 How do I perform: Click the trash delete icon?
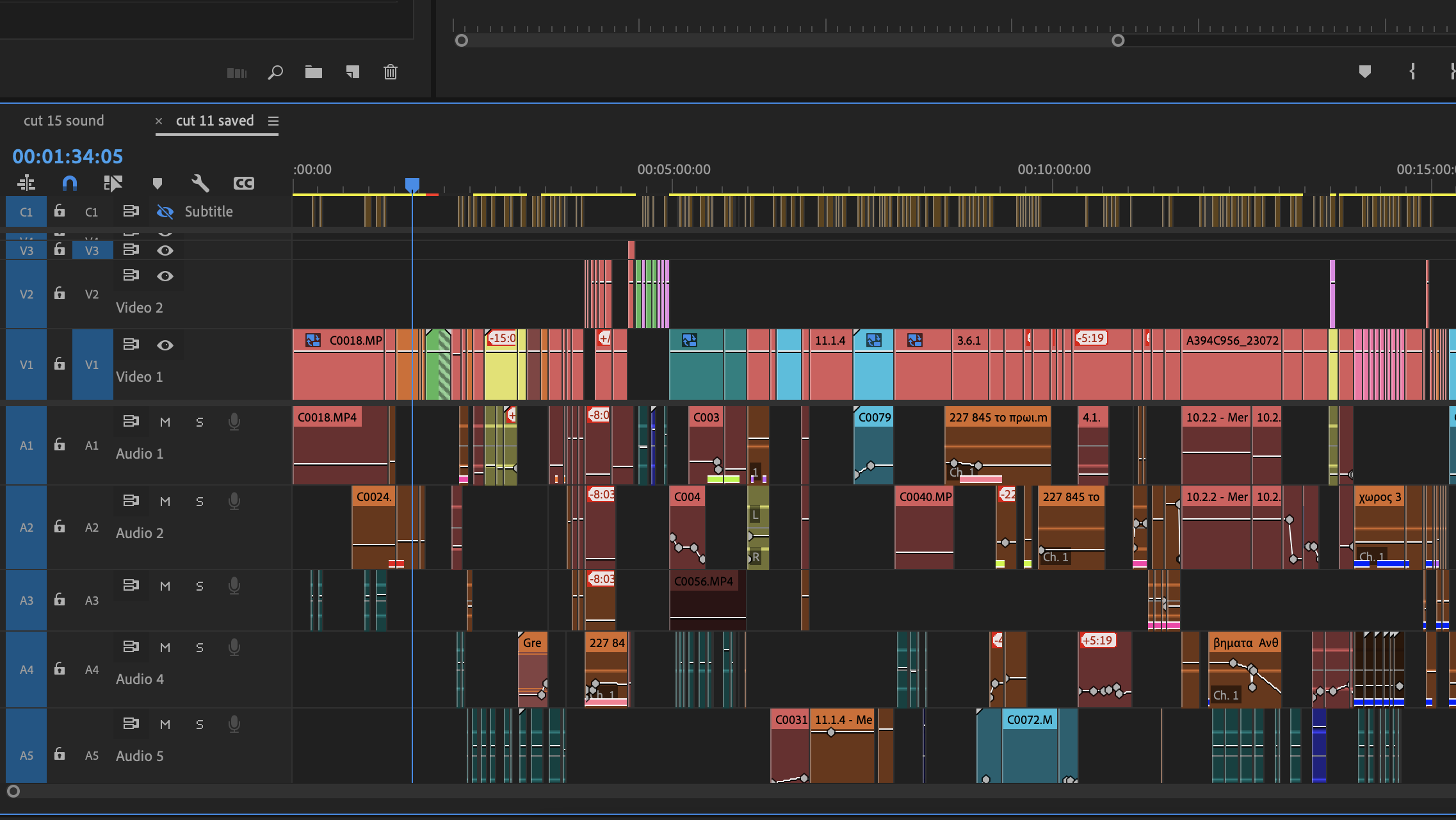390,72
